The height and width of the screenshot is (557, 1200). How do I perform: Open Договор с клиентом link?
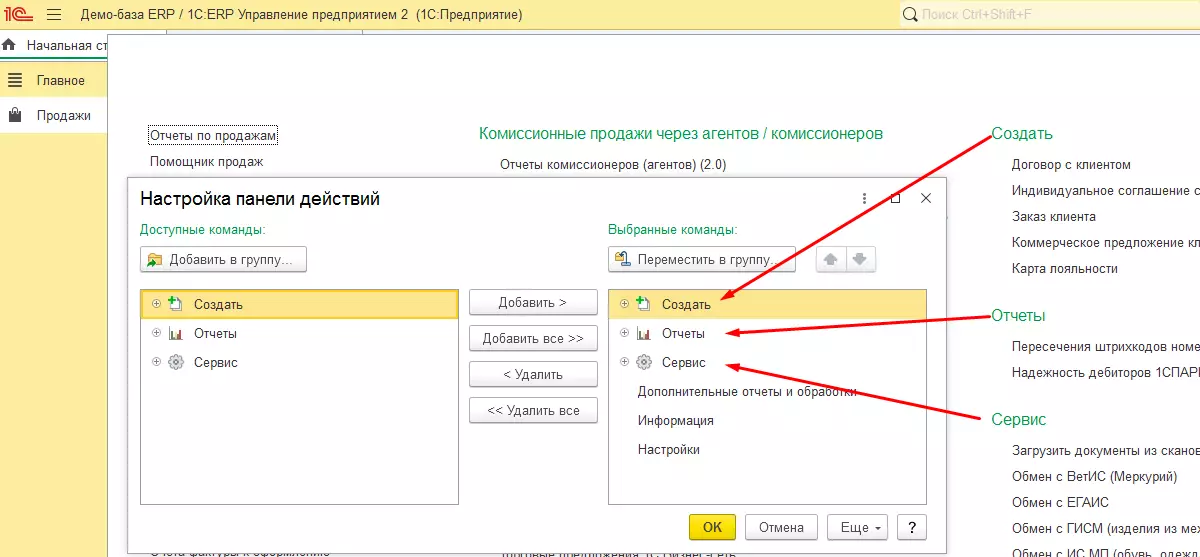[1071, 165]
